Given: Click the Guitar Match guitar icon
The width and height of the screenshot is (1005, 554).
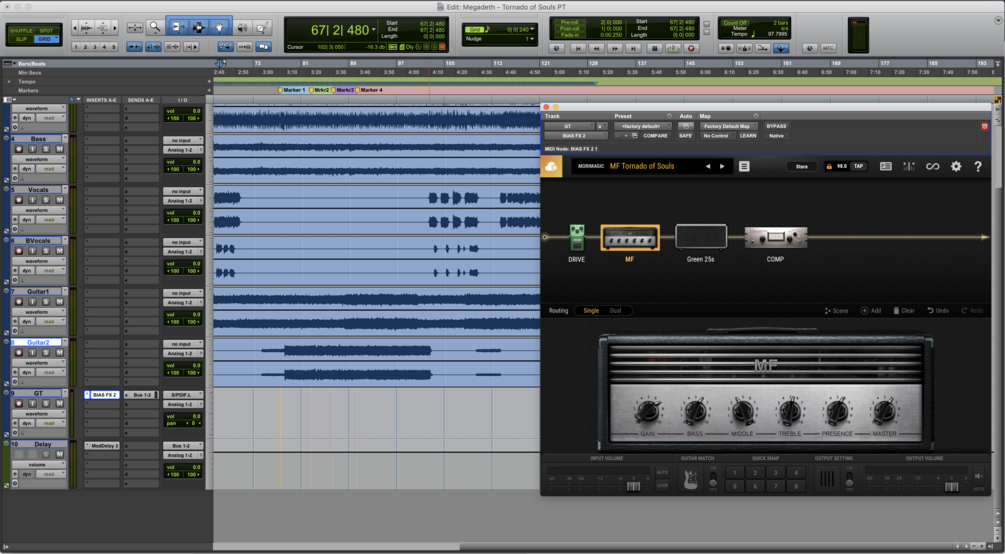Looking at the screenshot, I should click(690, 480).
